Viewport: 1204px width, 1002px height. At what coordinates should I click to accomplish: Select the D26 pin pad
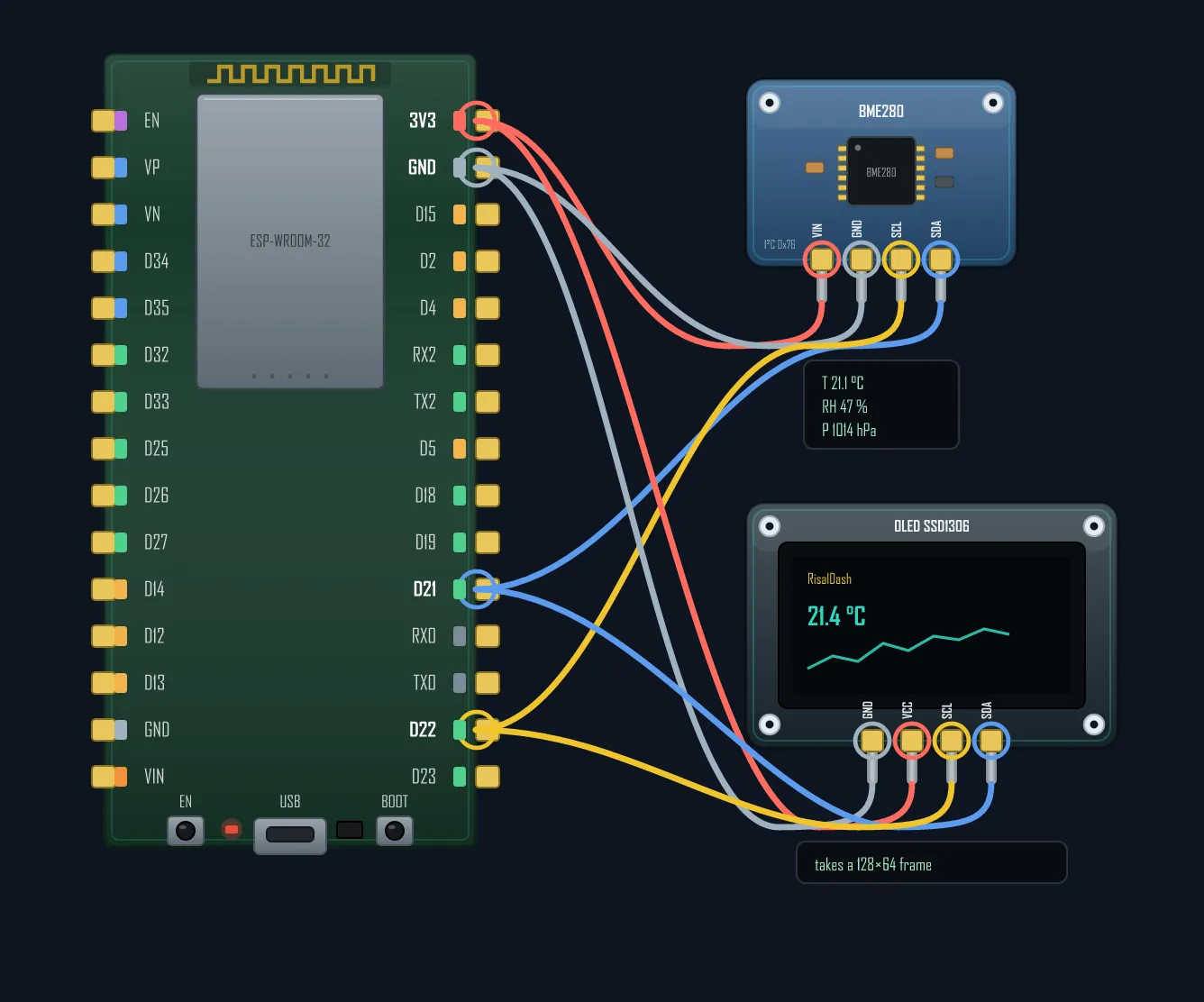(x=104, y=495)
